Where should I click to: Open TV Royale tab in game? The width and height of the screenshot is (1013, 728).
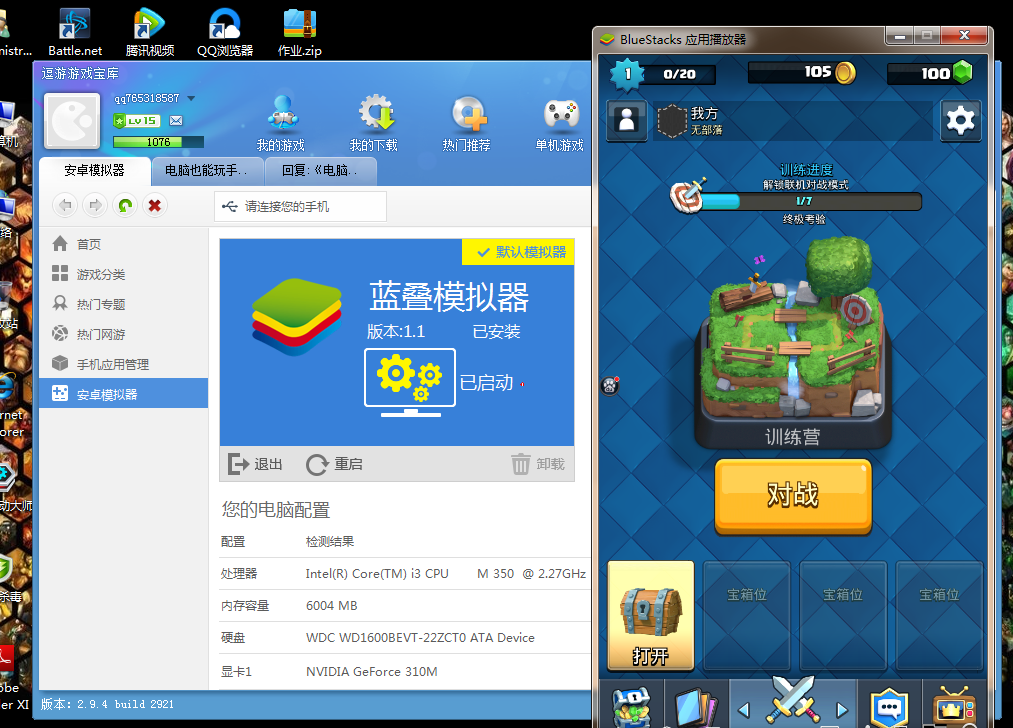point(954,705)
